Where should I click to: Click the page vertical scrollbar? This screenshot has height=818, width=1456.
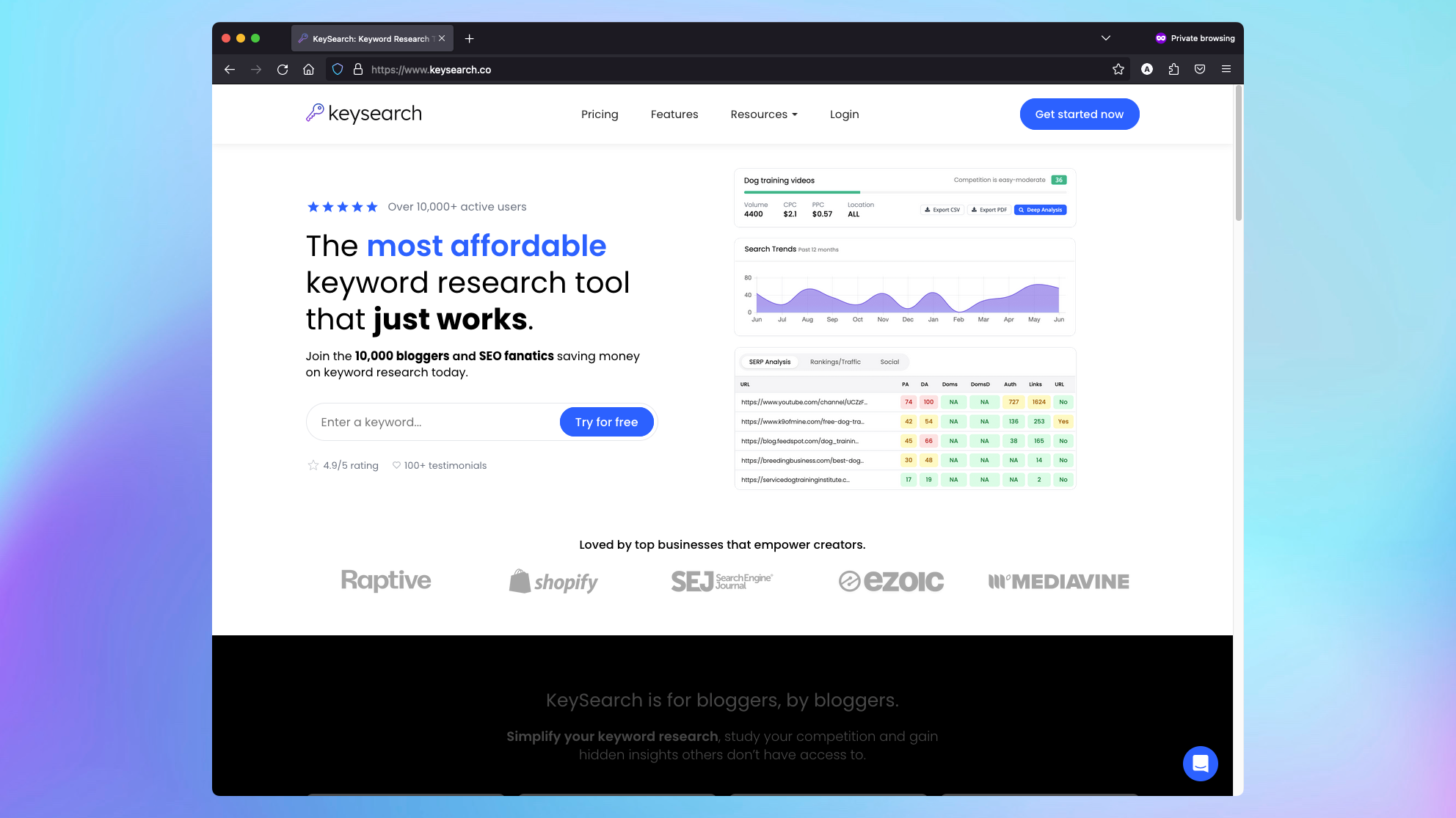pyautogui.click(x=1238, y=154)
